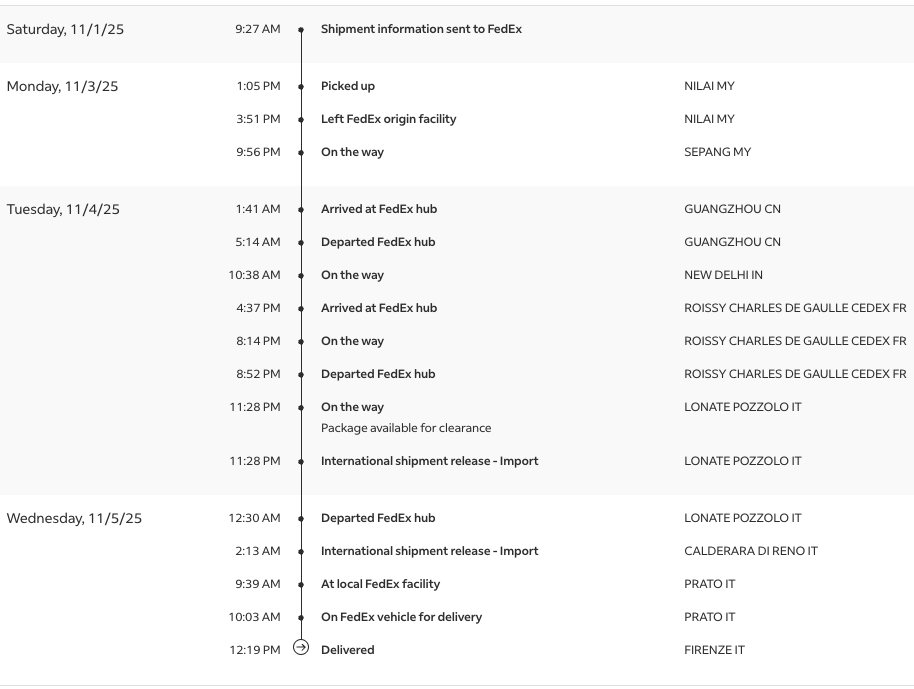Click the 12:19 PM delivery time
Viewport: 914px width, 689px height.
(x=255, y=650)
